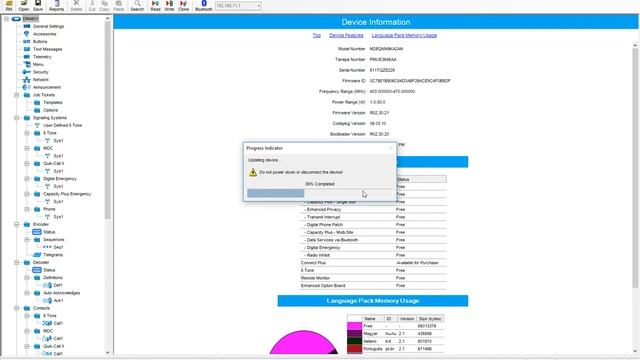Select Templates under Job Tickets
This screenshot has height=360, width=640.
[53, 102]
